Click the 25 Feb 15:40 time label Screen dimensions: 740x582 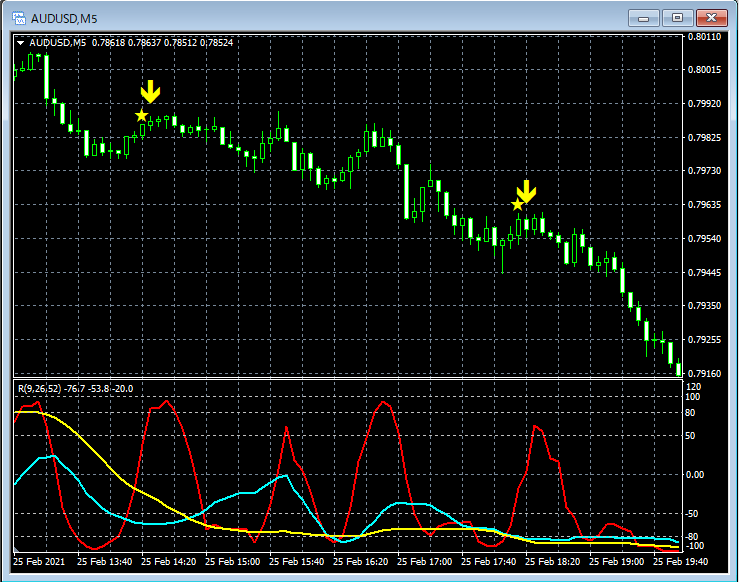(296, 562)
